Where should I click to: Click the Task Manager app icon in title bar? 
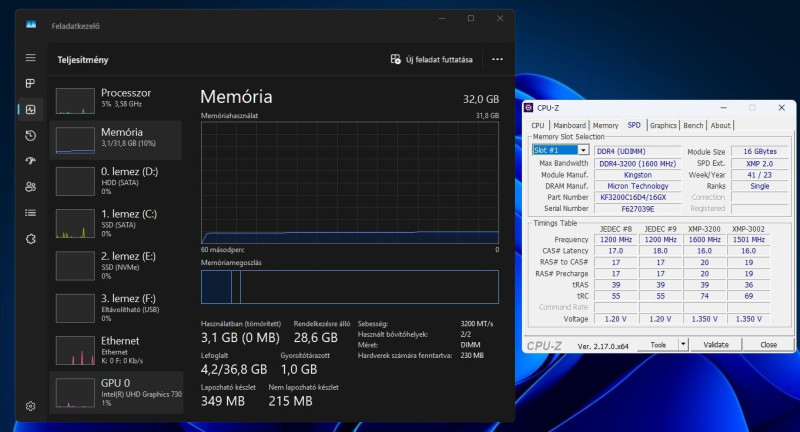pos(31,24)
